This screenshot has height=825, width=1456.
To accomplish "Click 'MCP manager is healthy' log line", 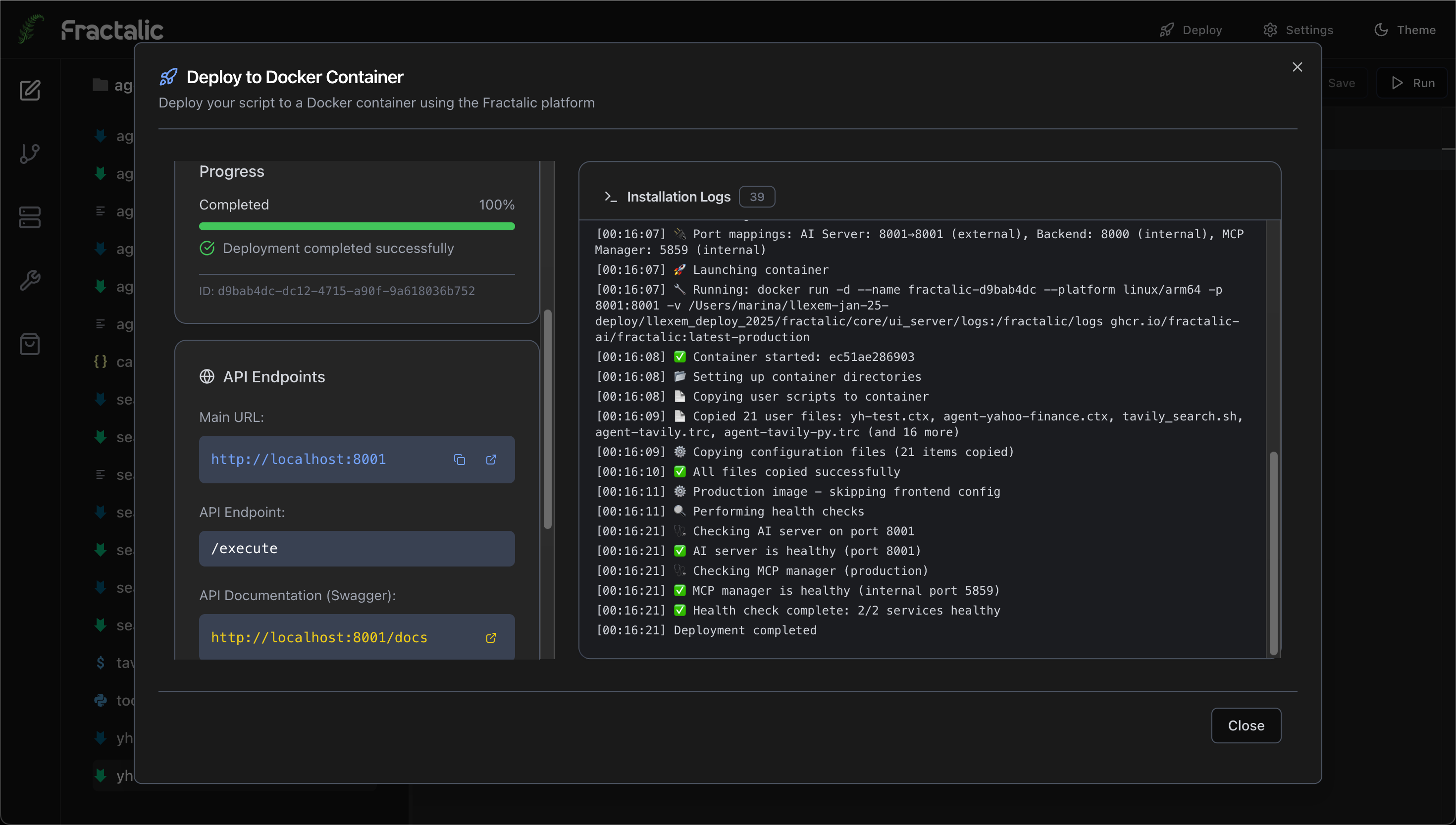I will tap(798, 590).
